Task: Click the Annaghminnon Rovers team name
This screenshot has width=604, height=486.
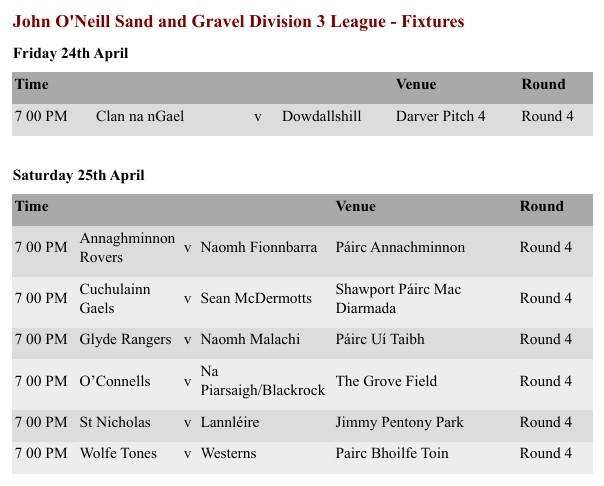Action: click(x=127, y=248)
